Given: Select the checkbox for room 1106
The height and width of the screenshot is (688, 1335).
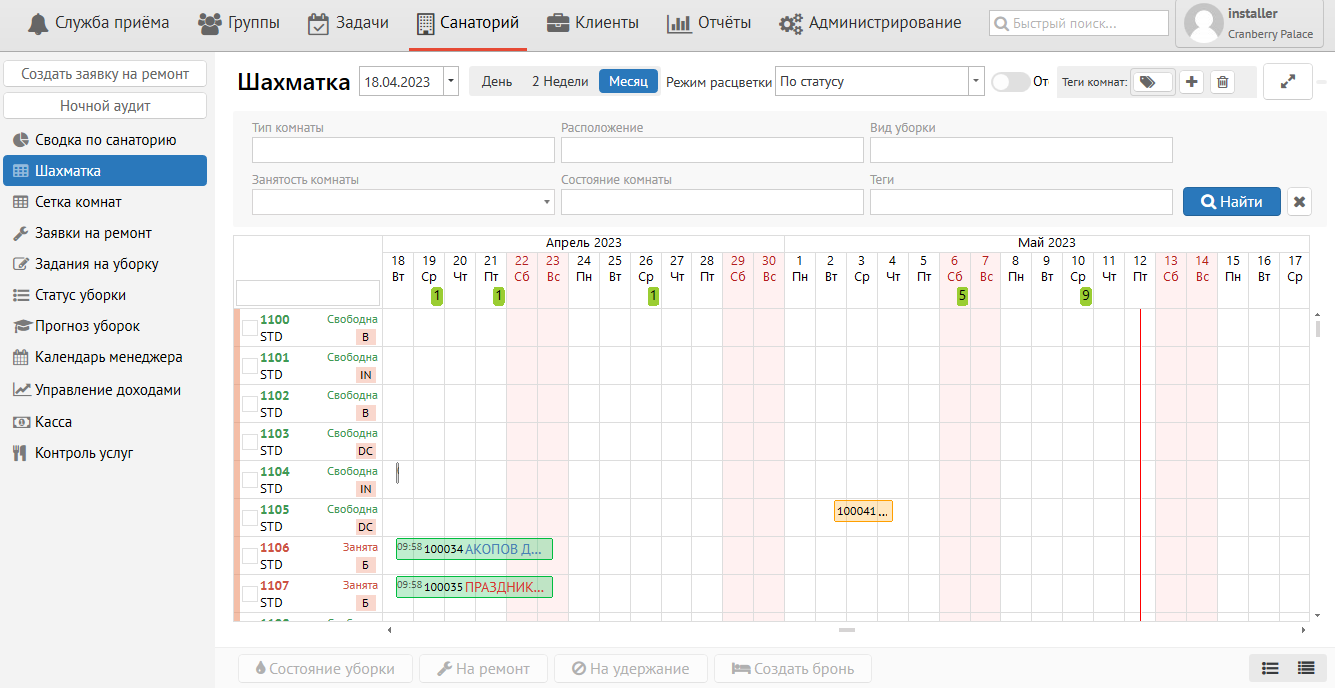Looking at the screenshot, I should (249, 556).
